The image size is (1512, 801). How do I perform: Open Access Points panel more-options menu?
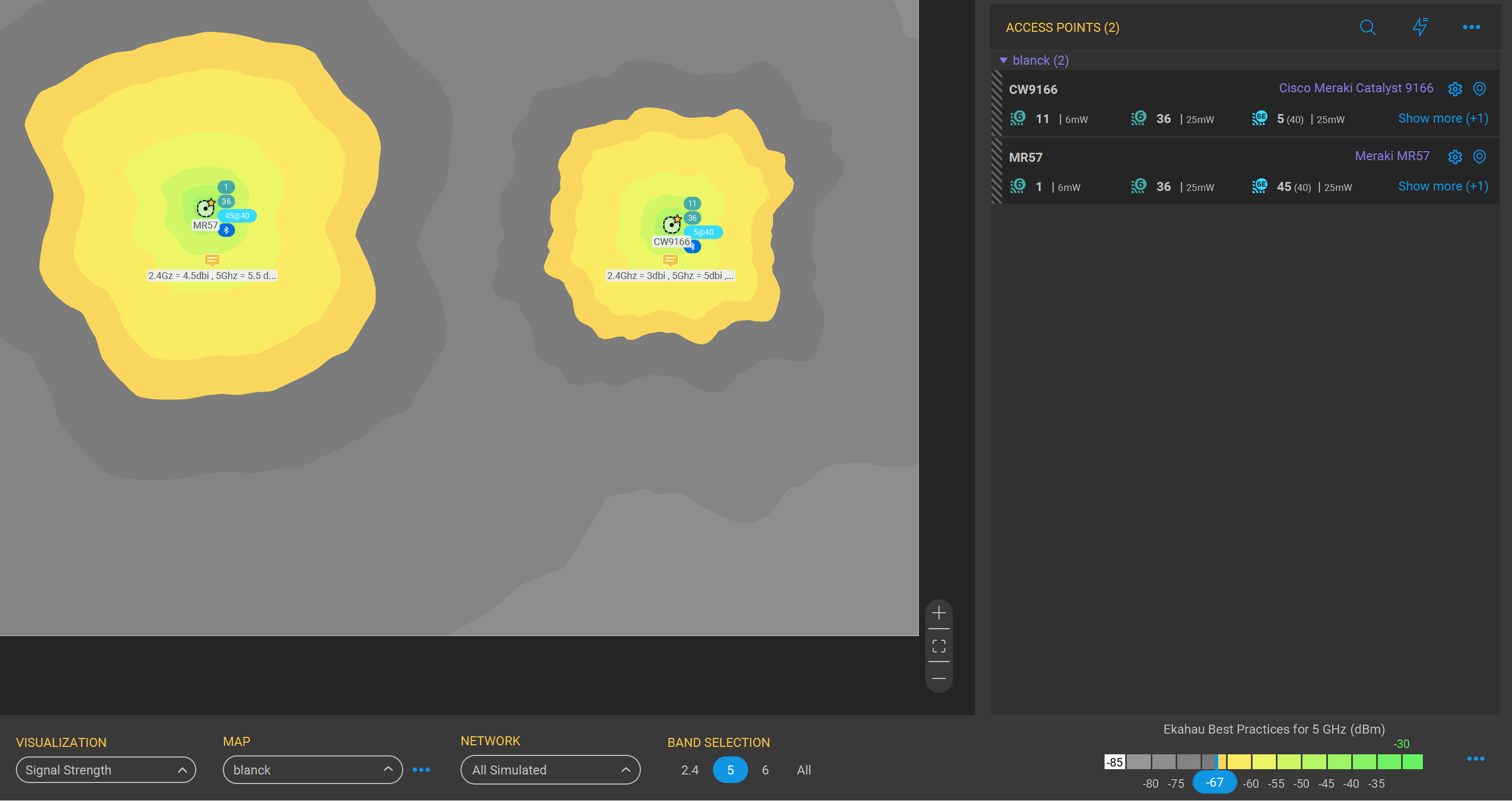pyautogui.click(x=1471, y=27)
